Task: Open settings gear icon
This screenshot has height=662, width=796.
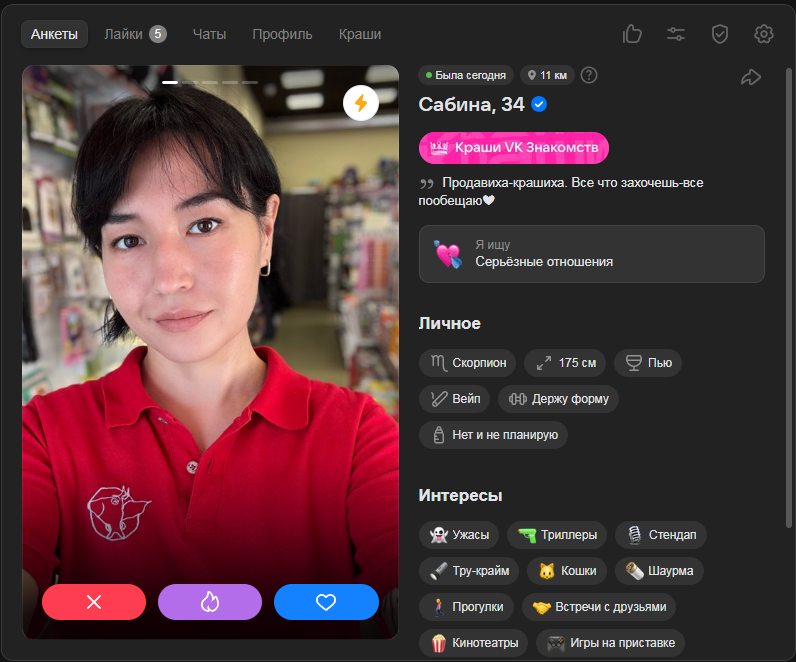Action: pyautogui.click(x=764, y=34)
